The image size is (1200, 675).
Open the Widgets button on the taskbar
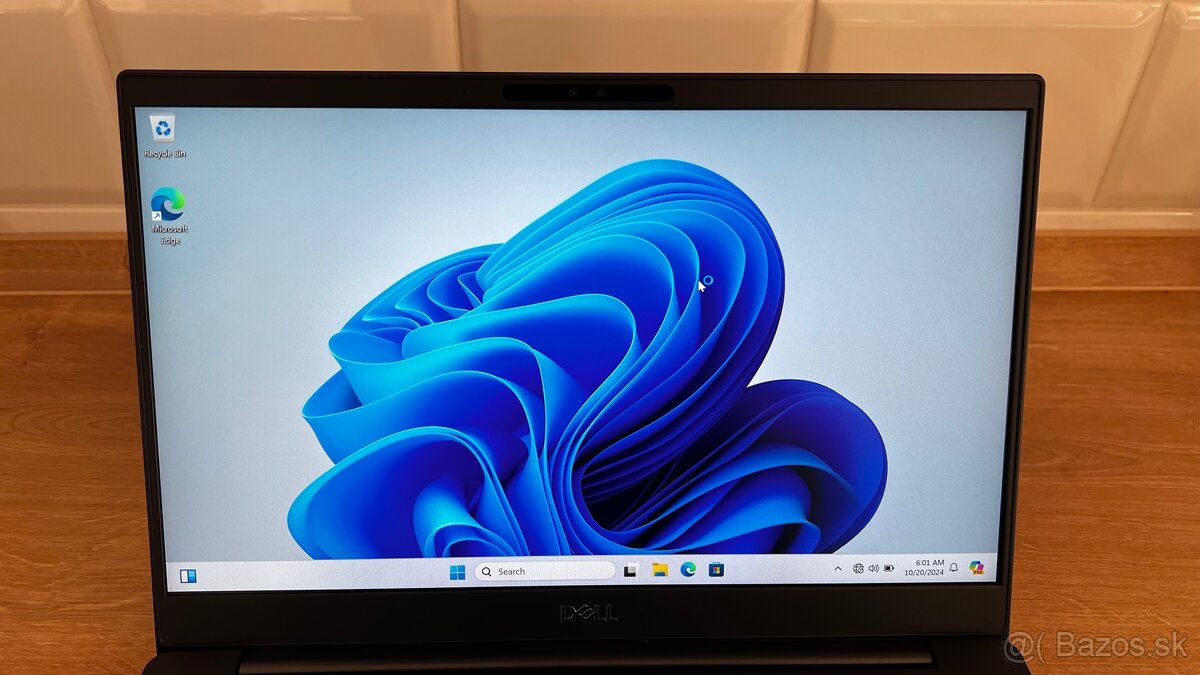pyautogui.click(x=188, y=576)
